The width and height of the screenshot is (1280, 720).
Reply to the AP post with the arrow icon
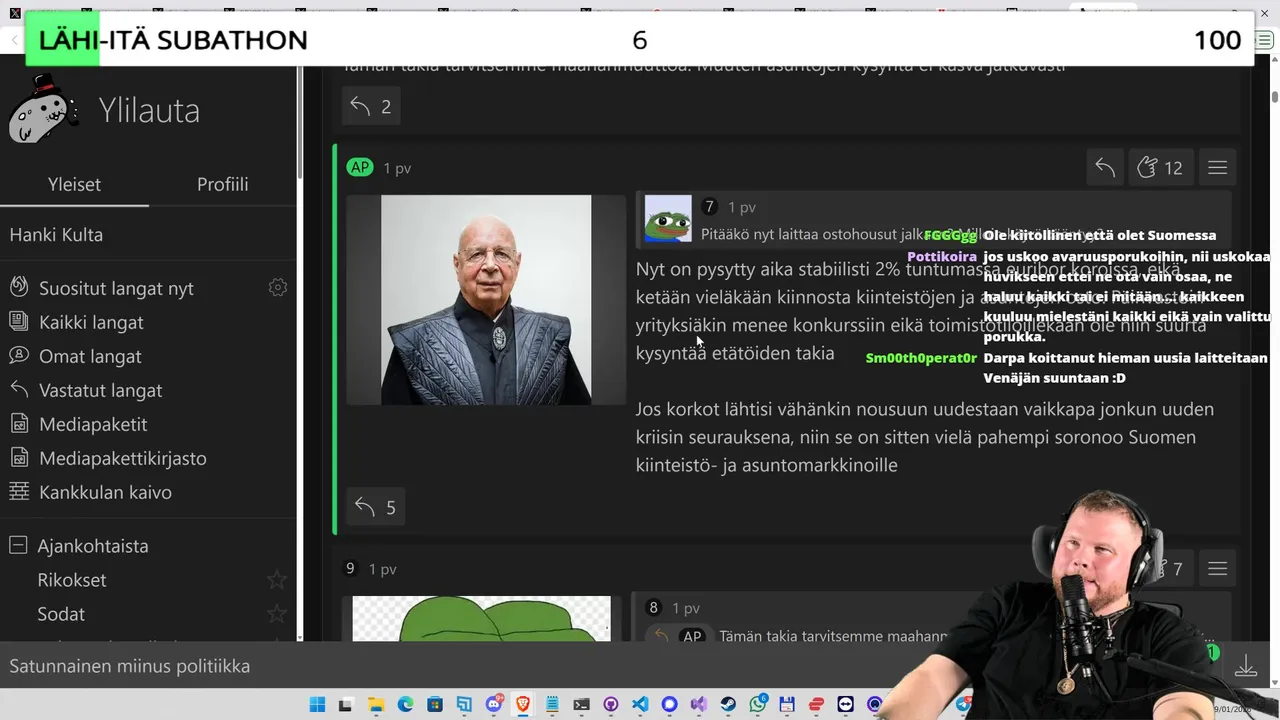pos(1105,168)
